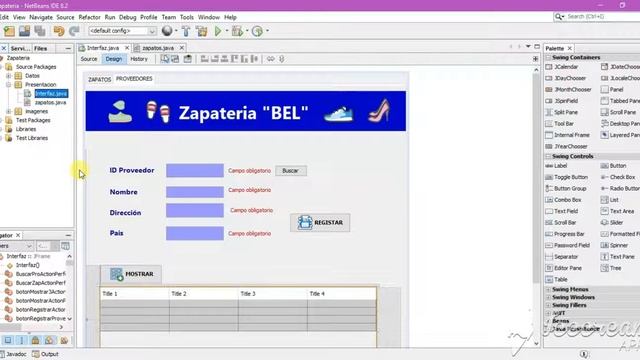Select the Table component in Palette
Viewport: 640px width, 360px height.
(557, 280)
